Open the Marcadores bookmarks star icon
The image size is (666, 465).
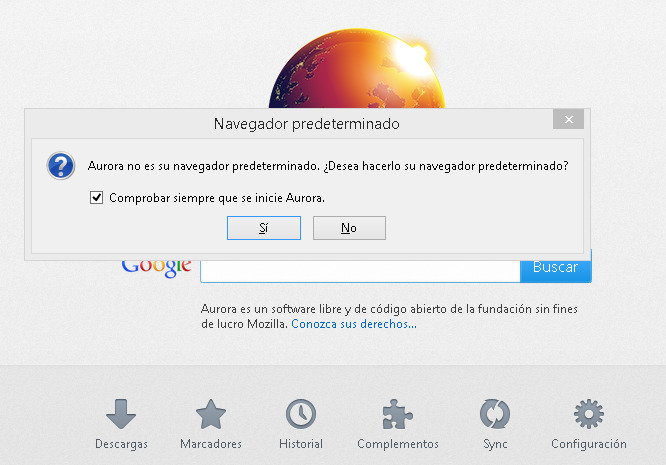click(211, 414)
